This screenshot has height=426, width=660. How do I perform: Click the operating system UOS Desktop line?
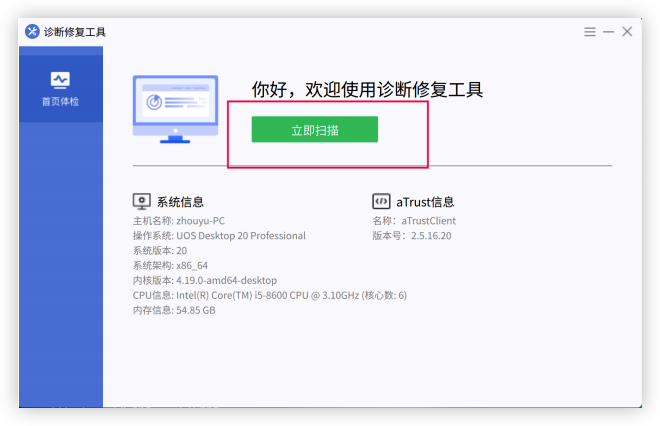(219, 236)
